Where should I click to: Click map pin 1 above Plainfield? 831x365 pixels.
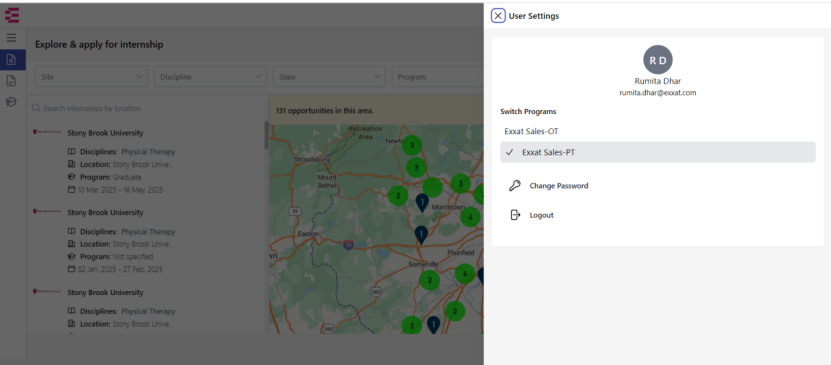point(421,235)
